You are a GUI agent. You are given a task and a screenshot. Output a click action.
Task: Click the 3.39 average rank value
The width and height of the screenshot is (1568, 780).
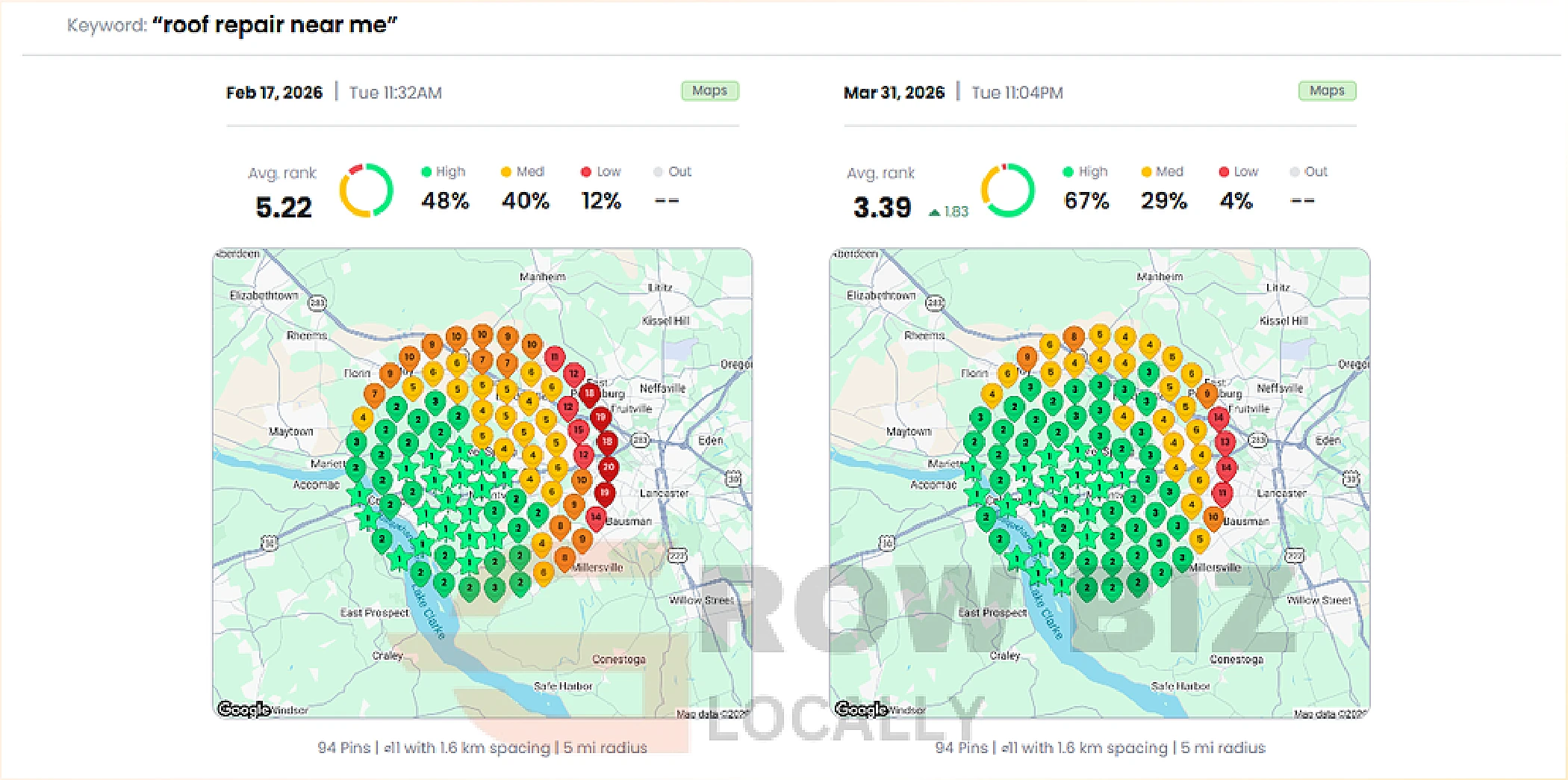(882, 207)
